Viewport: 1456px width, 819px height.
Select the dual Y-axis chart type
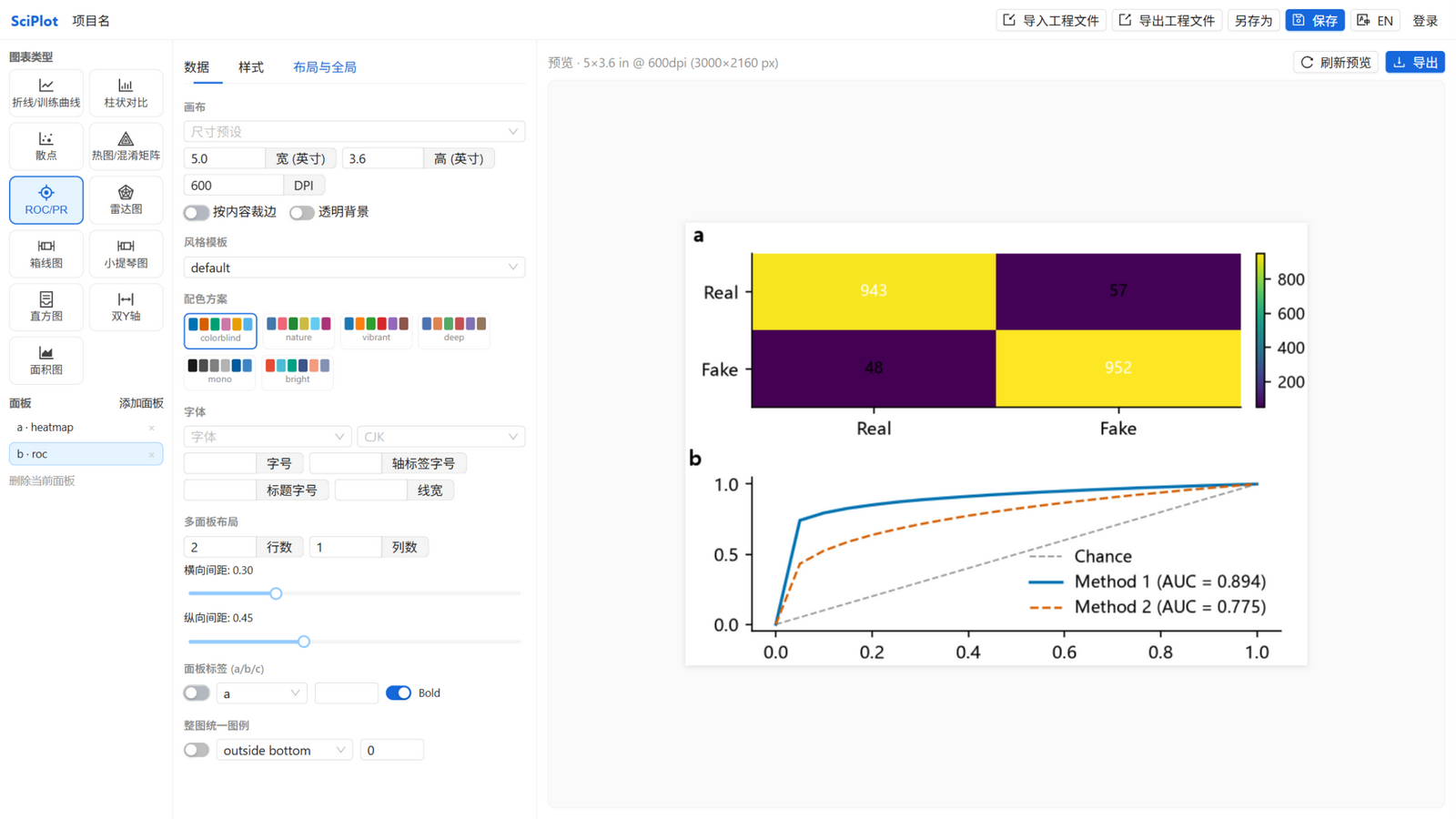point(126,307)
